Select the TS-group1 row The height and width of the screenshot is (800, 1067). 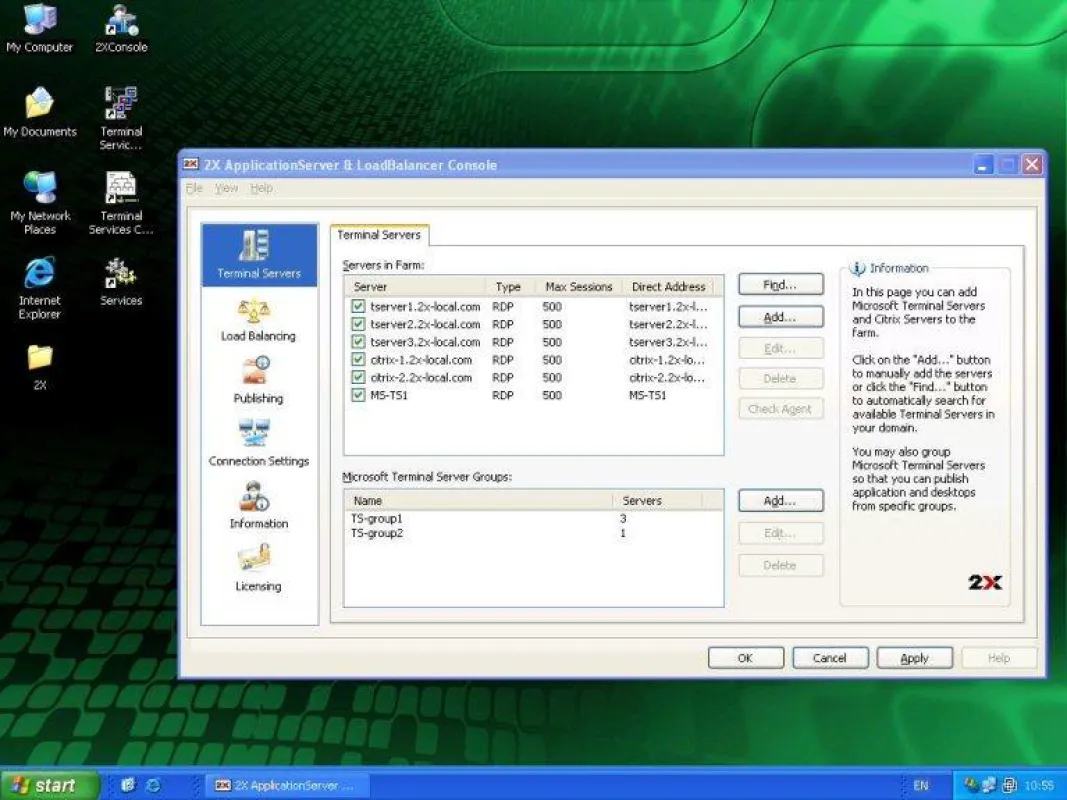pyautogui.click(x=534, y=518)
